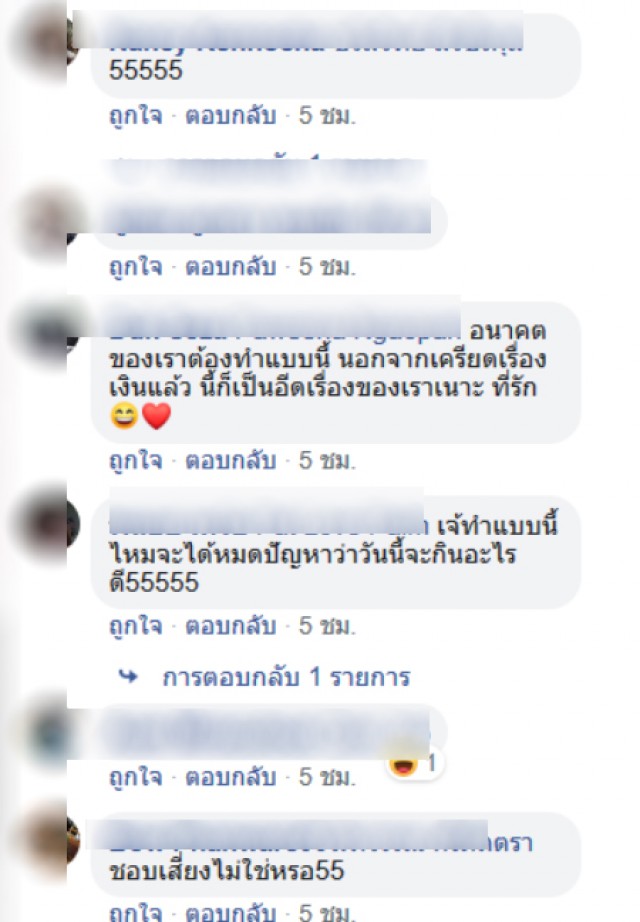Click the Haha reaction icon on the blurred comment
The image size is (640, 922).
click(404, 765)
